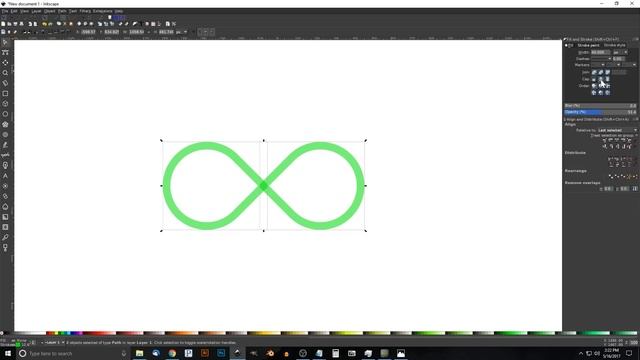Open the Object menu
The image size is (640, 360).
point(49,11)
